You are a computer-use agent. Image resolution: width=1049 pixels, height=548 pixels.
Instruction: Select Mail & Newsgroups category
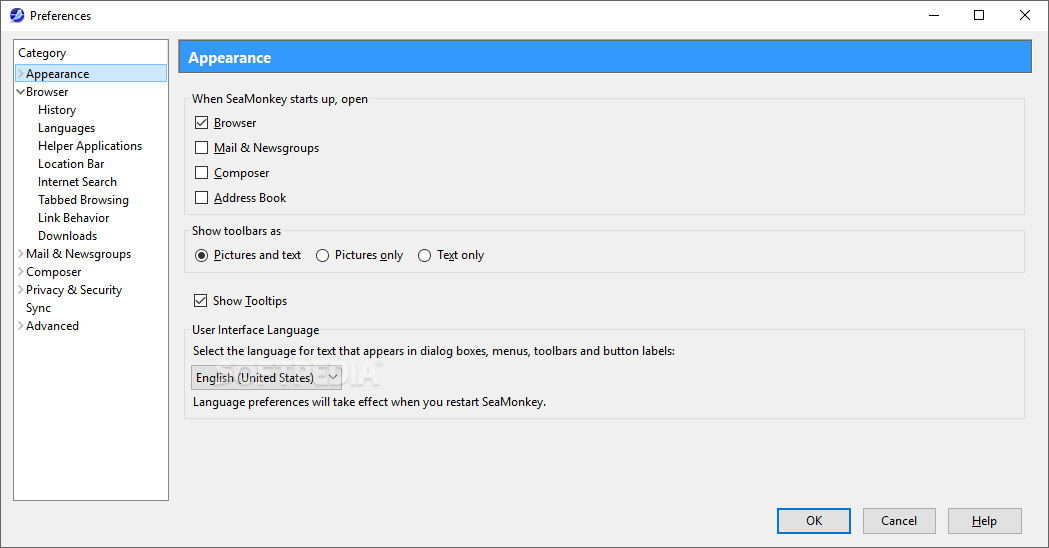pyautogui.click(x=78, y=254)
